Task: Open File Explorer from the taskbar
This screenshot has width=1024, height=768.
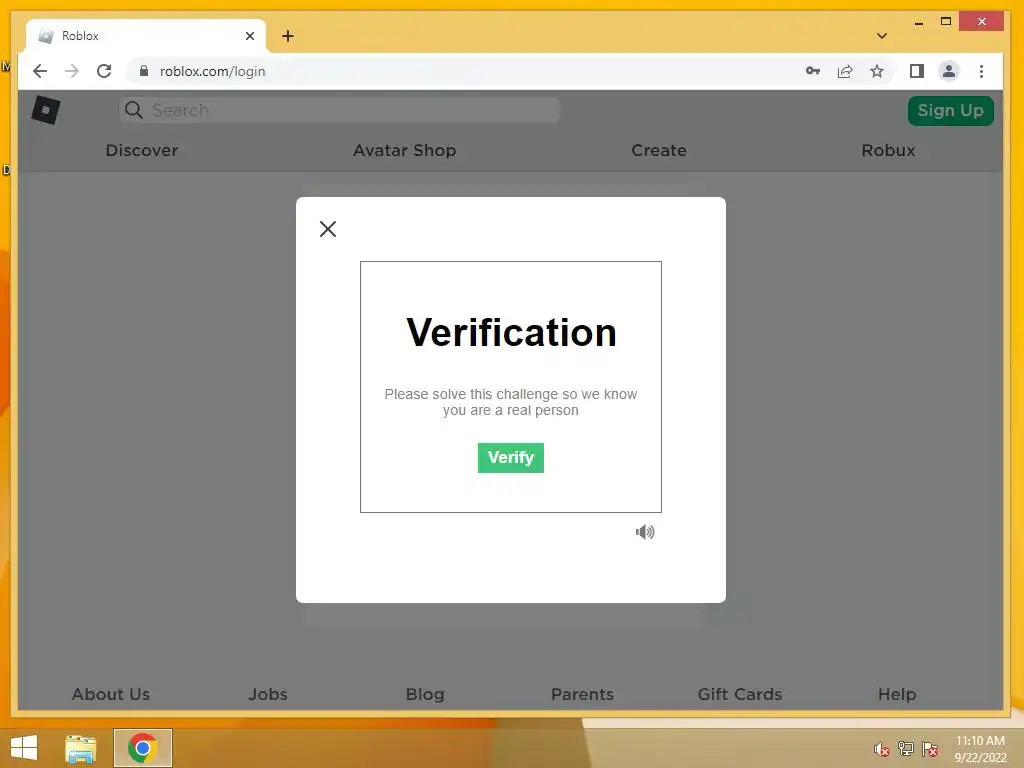Action: pyautogui.click(x=81, y=748)
